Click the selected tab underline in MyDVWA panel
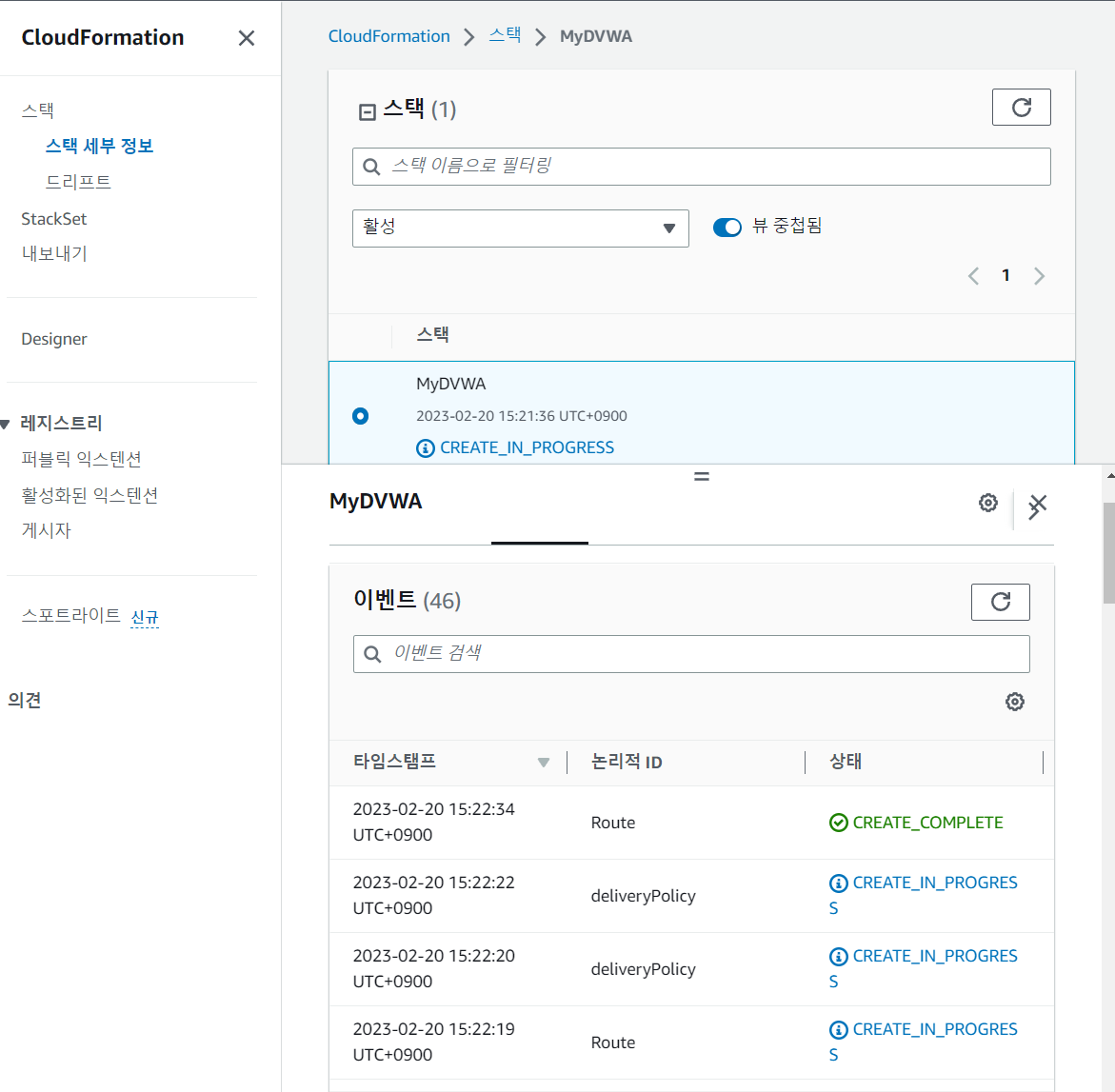Image resolution: width=1115 pixels, height=1092 pixels. pyautogui.click(x=540, y=544)
